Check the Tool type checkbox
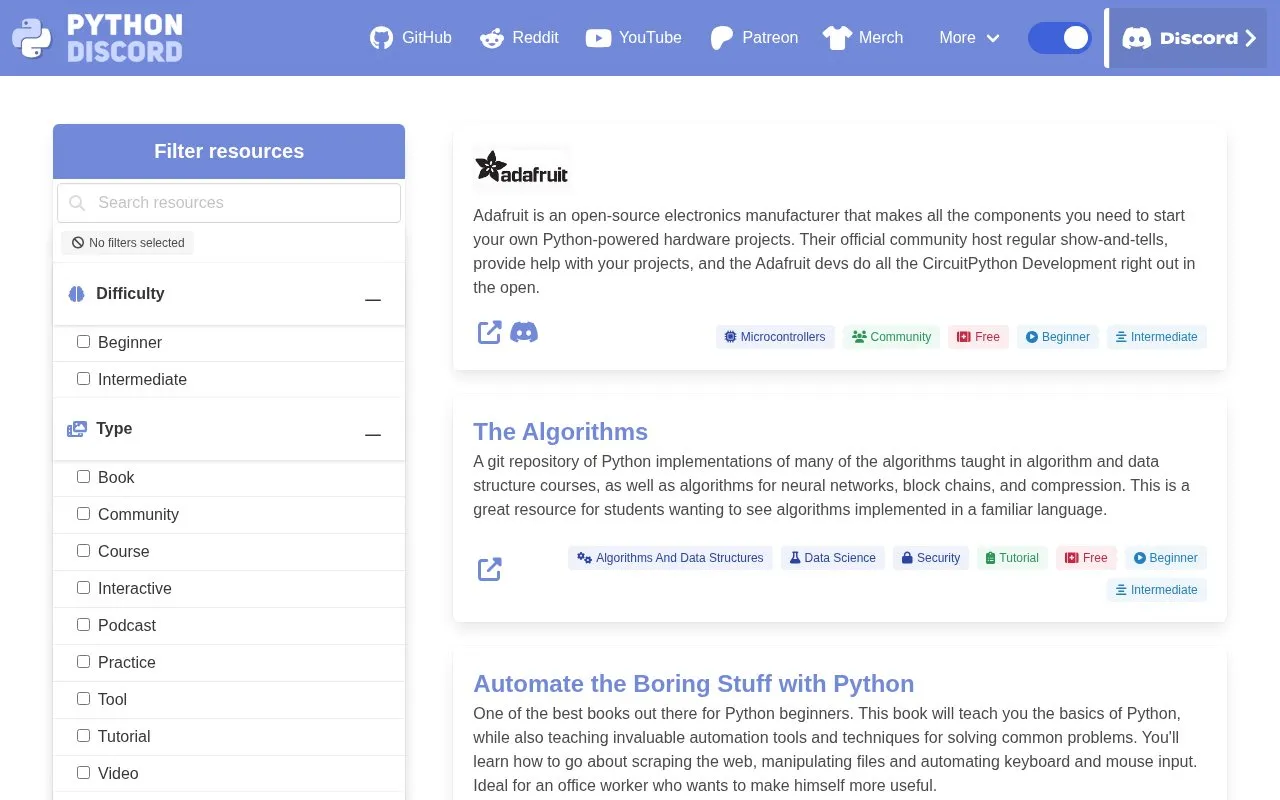Image resolution: width=1280 pixels, height=800 pixels. pos(84,699)
